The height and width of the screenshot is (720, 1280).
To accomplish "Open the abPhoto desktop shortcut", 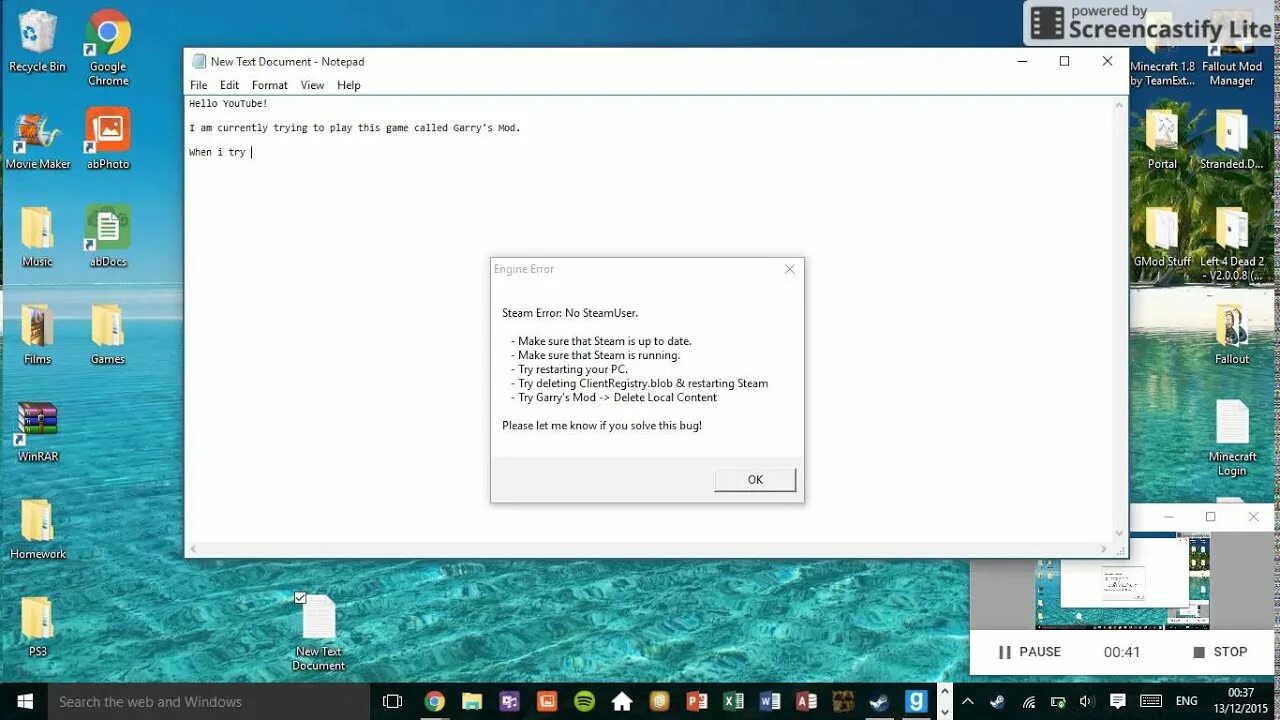I will (108, 139).
